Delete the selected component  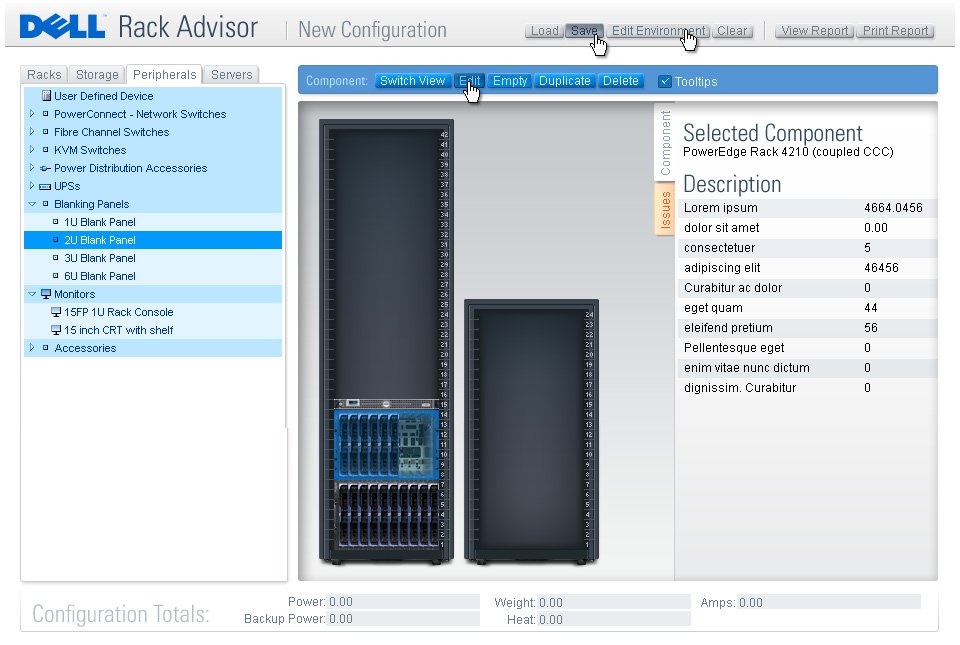pyautogui.click(x=621, y=81)
